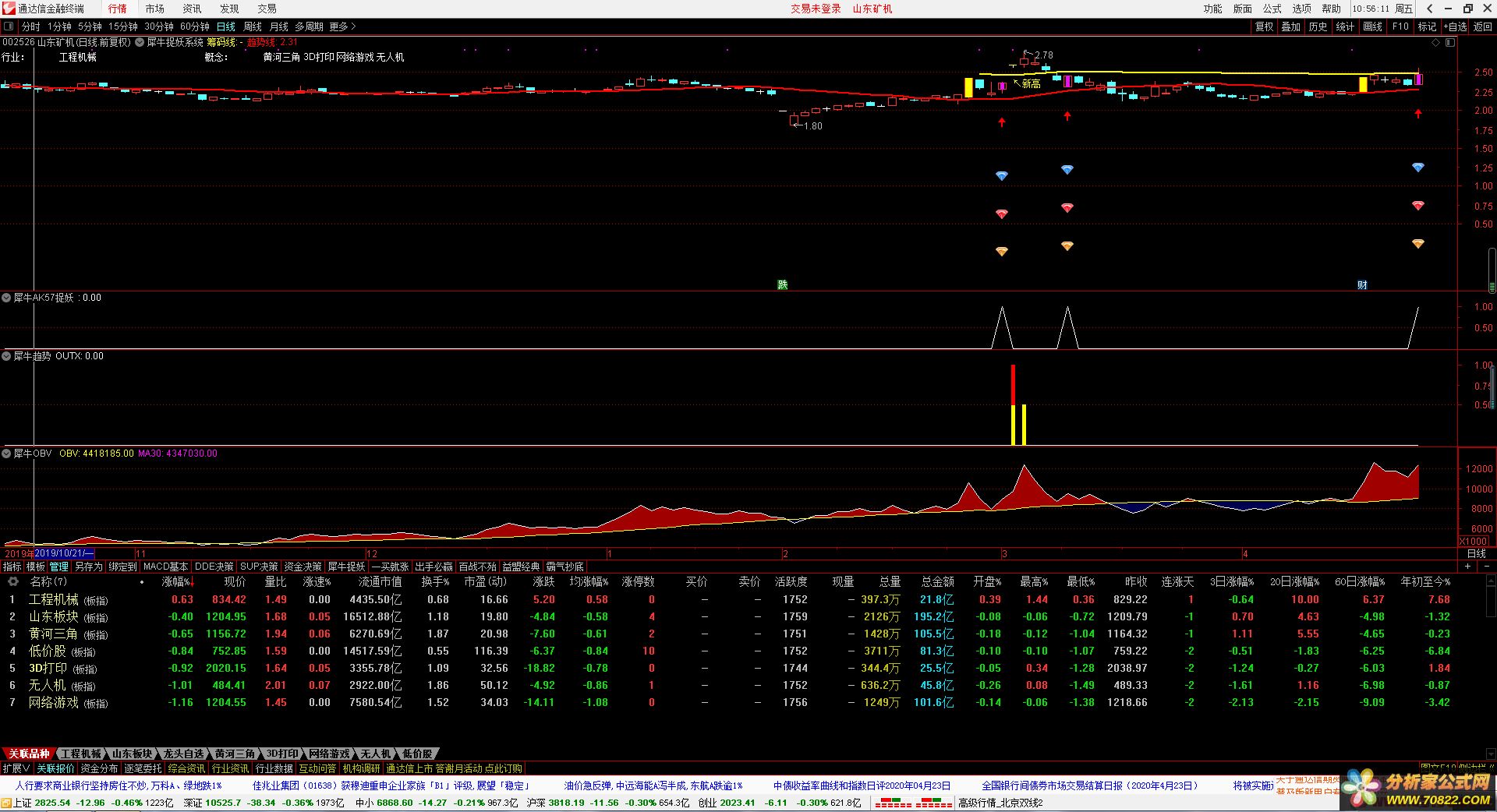This screenshot has width=1497, height=812.
Task: Sort by 换手% column header
Action: click(x=435, y=581)
